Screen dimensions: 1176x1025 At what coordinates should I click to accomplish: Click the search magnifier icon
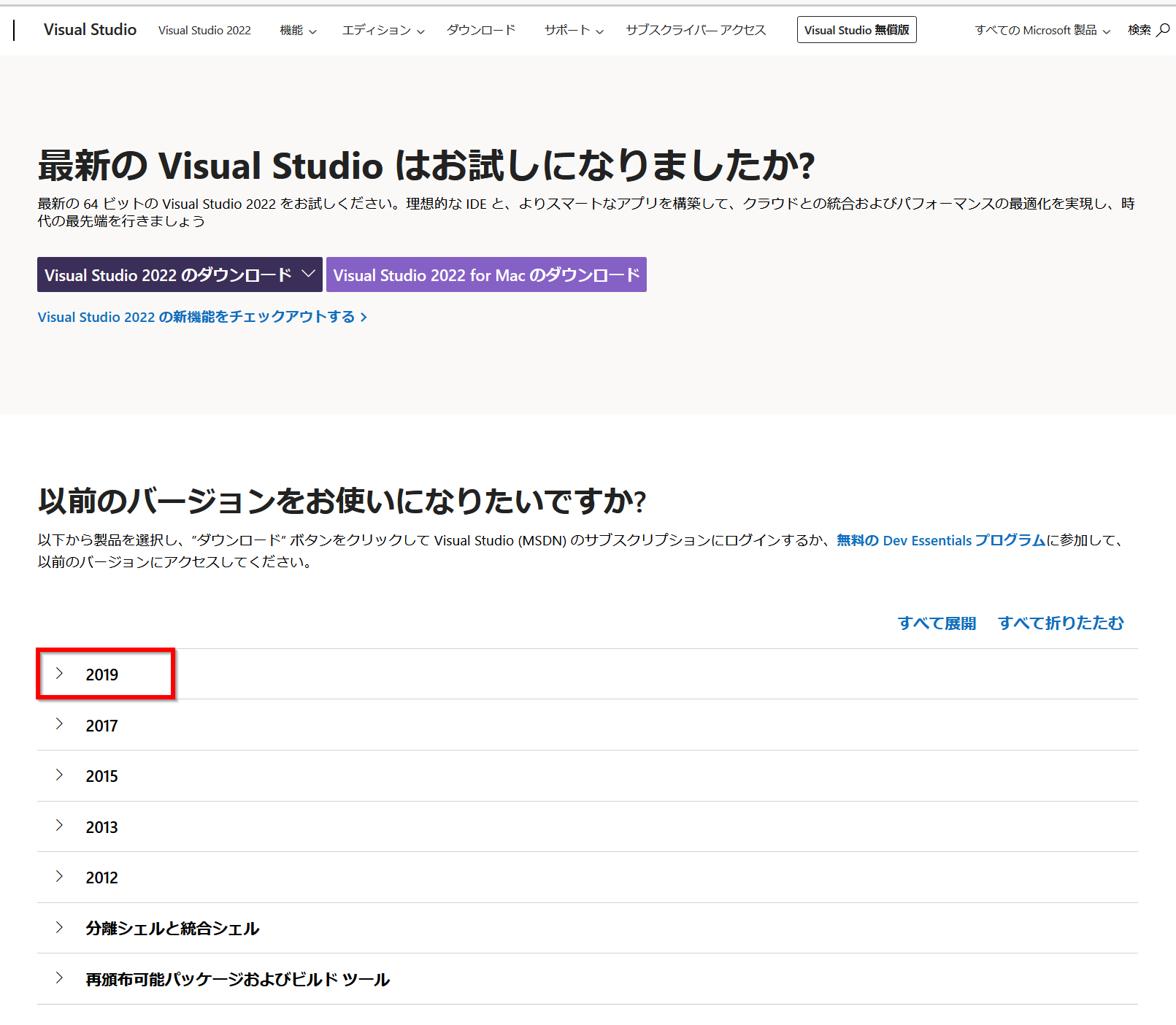click(x=1163, y=30)
